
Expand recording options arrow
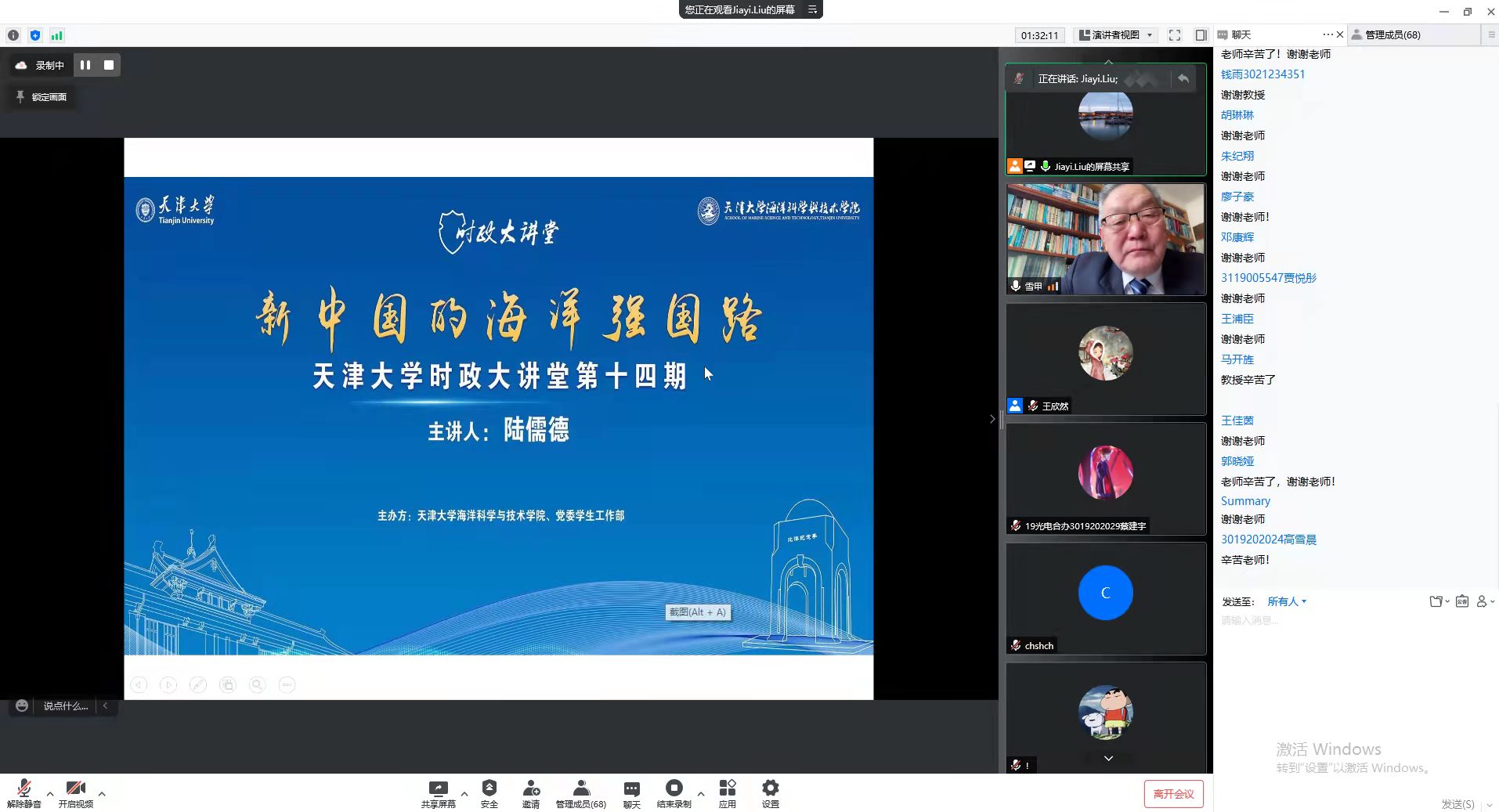[x=701, y=794]
